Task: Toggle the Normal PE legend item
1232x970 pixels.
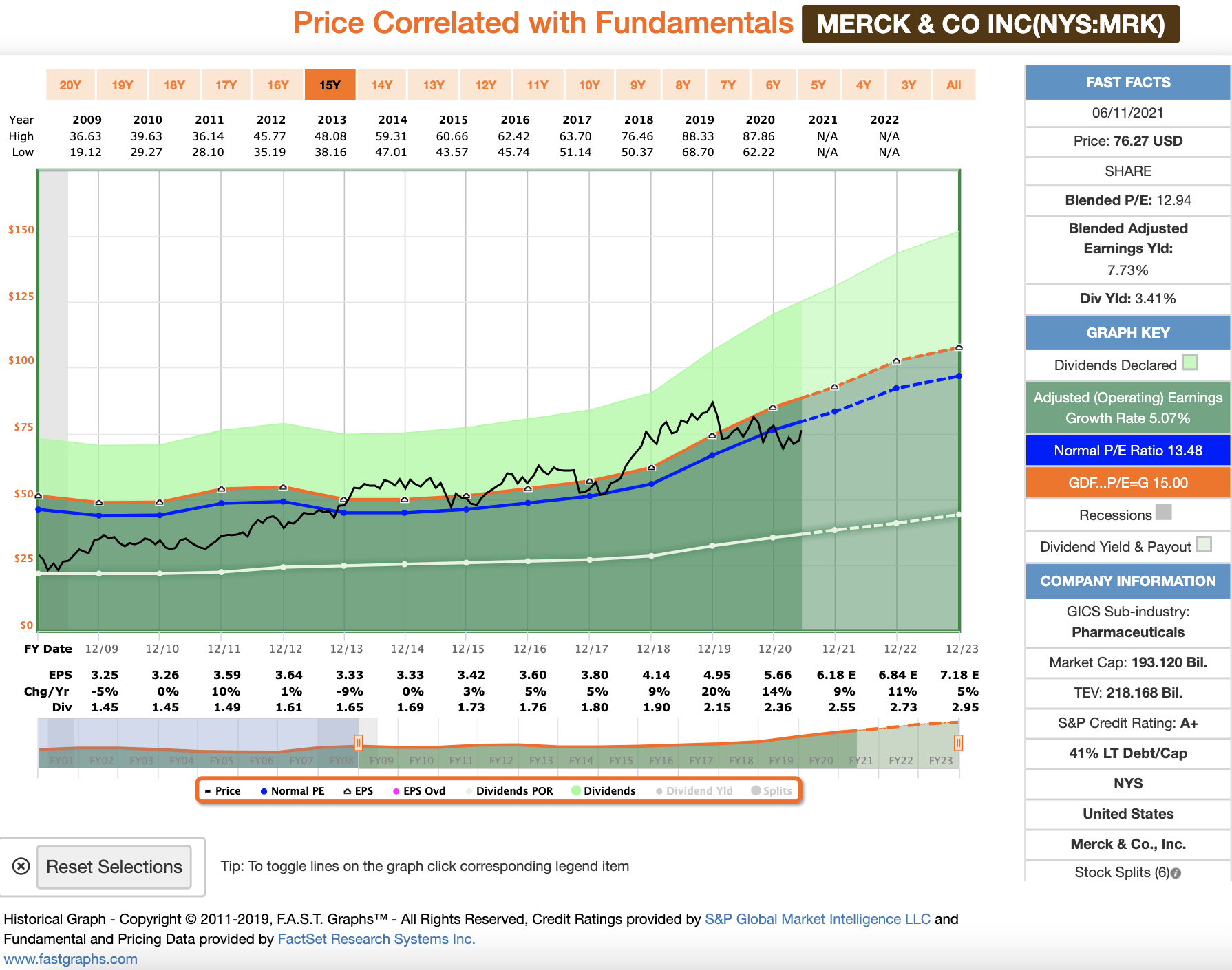Action: [x=293, y=790]
